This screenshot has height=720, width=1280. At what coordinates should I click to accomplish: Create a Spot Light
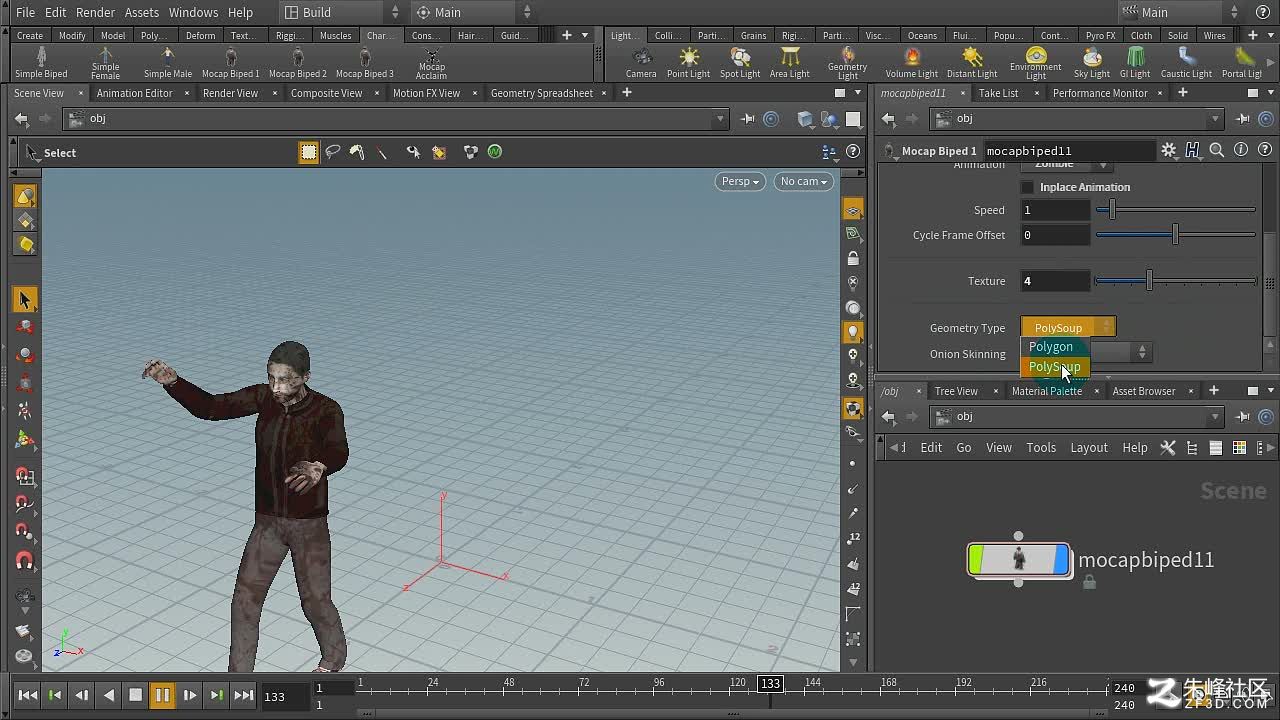pos(740,62)
